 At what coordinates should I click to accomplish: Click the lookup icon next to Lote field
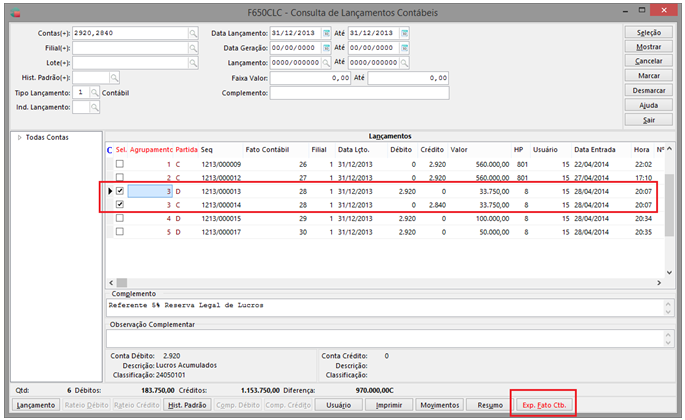pos(192,62)
